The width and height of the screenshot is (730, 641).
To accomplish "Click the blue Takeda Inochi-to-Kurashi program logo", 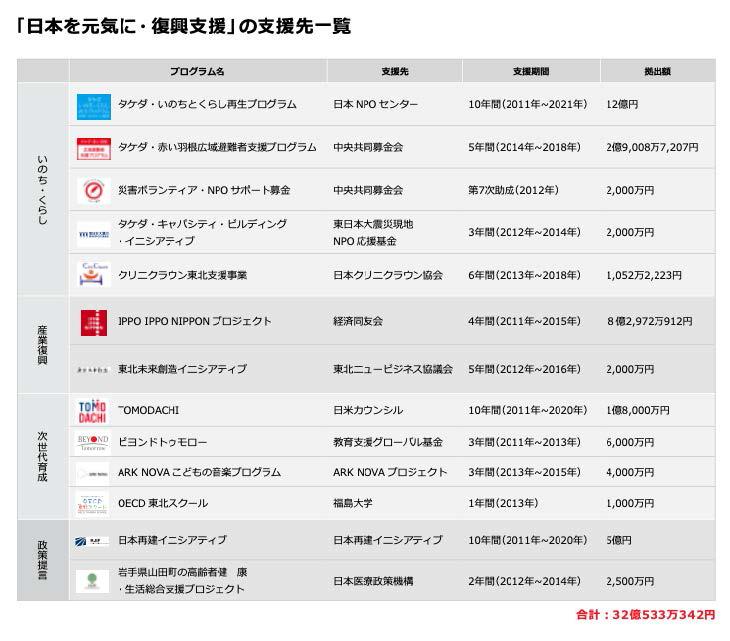I will pyautogui.click(x=94, y=107).
